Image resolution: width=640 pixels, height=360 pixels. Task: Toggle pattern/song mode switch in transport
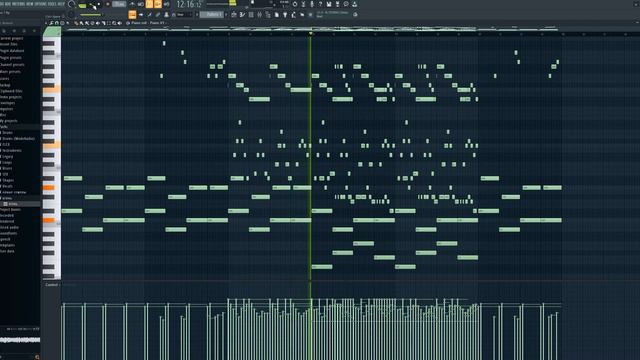coord(82,5)
